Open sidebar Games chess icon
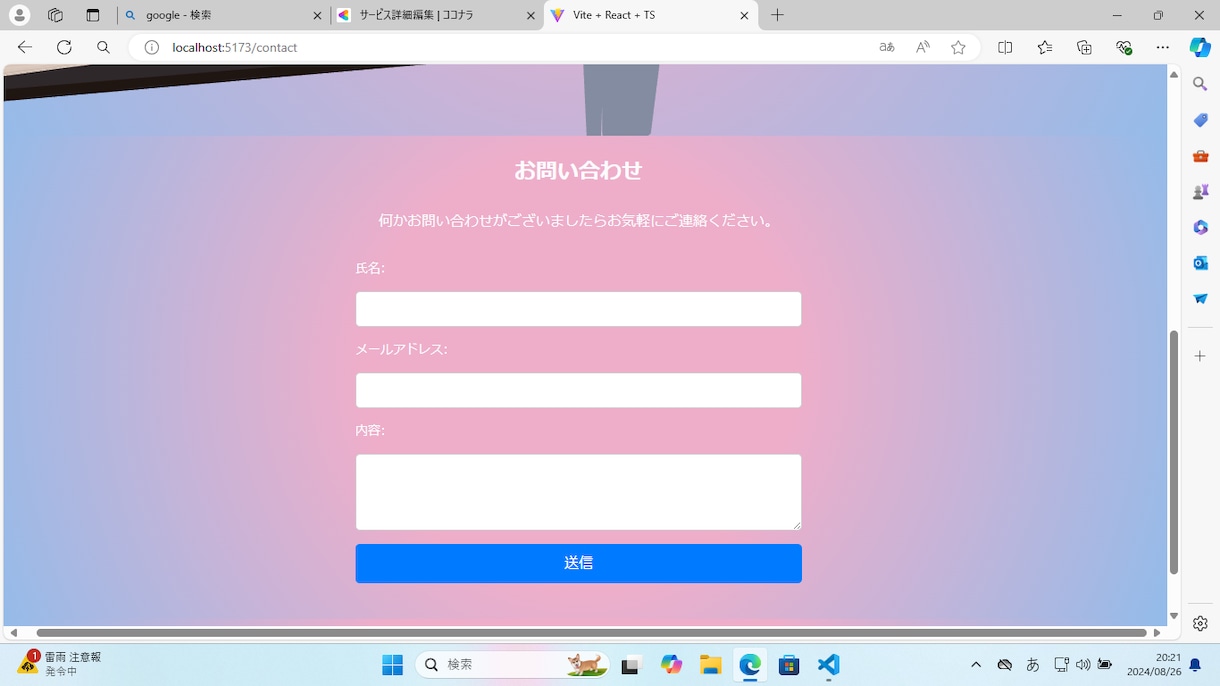 pos(1200,191)
